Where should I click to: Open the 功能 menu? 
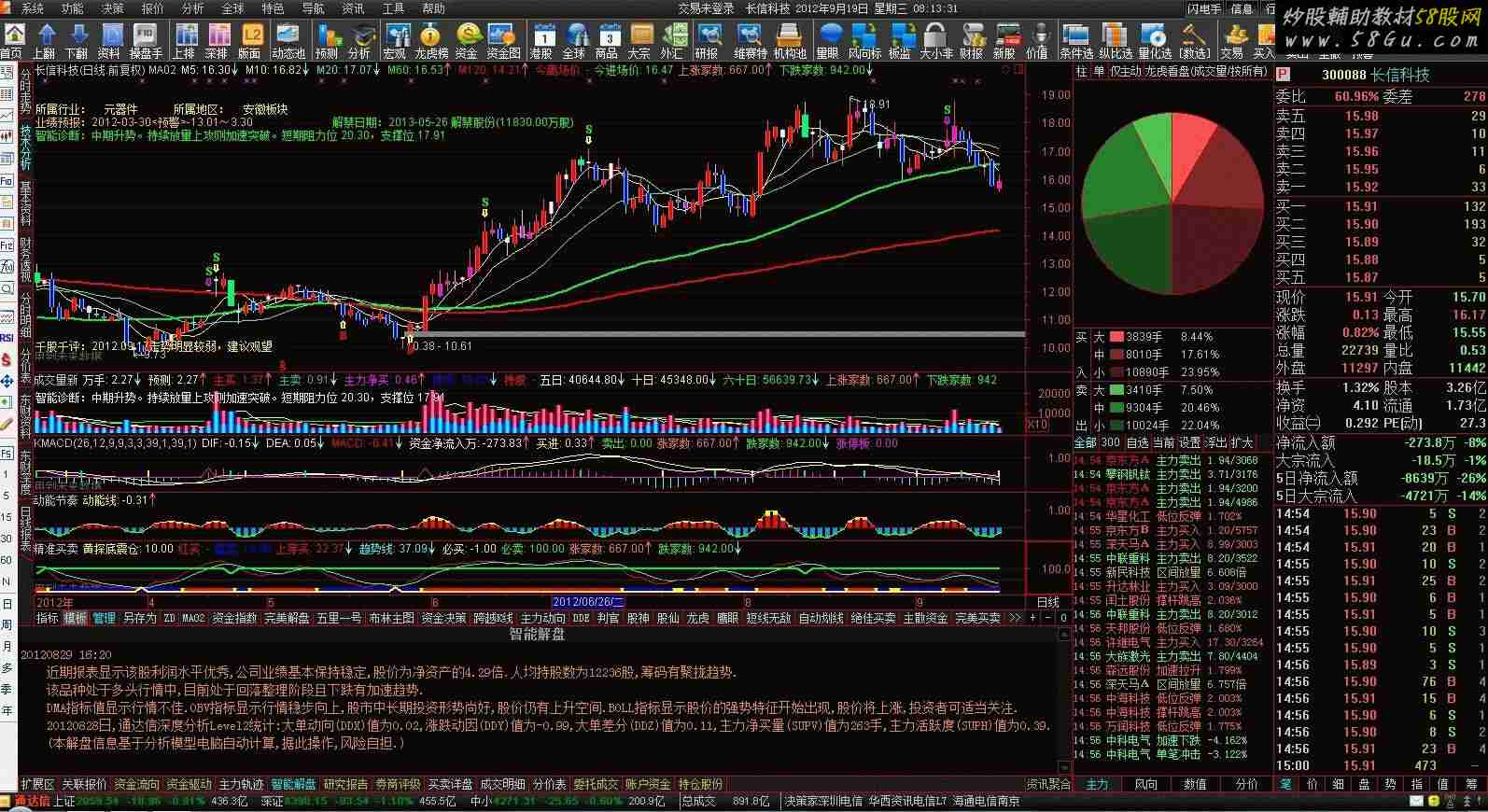(x=73, y=8)
